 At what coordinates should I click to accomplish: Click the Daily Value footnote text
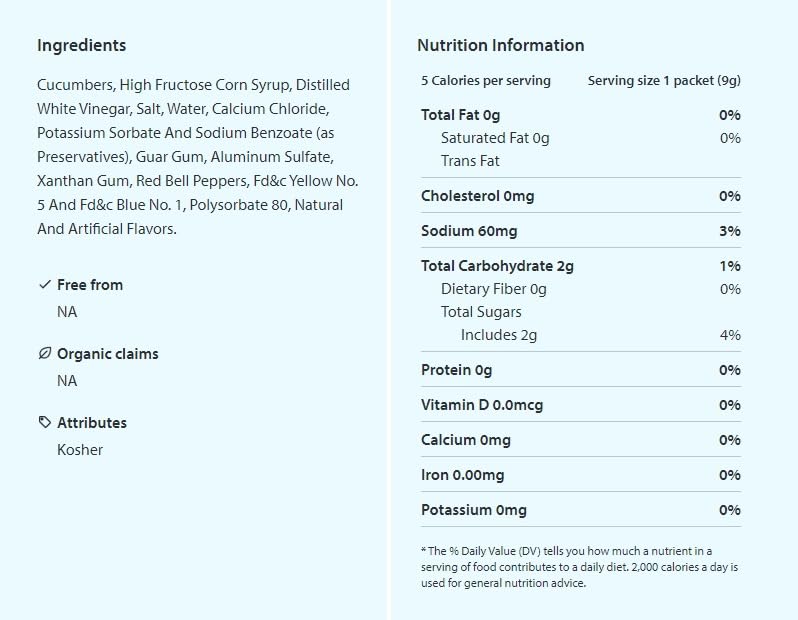(x=579, y=567)
